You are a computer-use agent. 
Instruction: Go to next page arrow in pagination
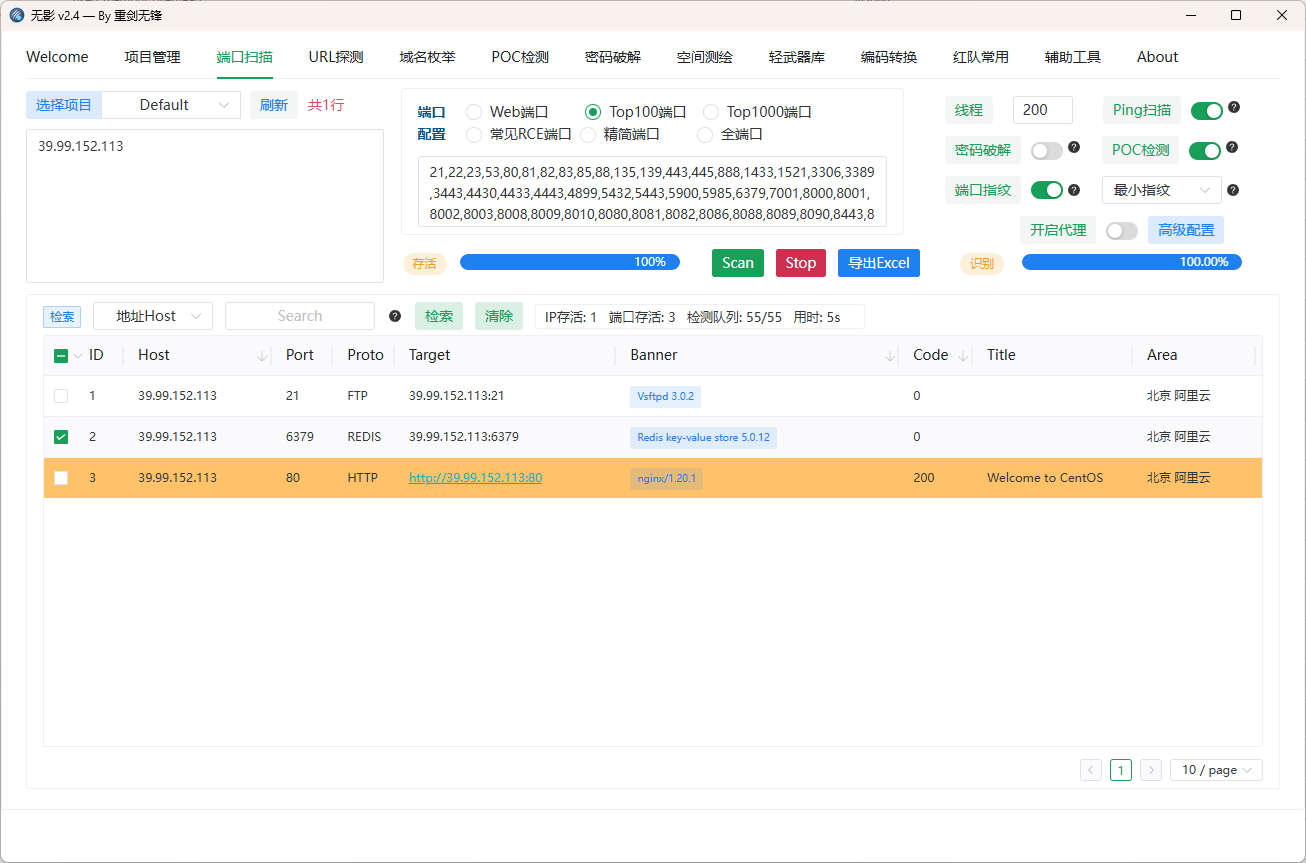[1151, 770]
